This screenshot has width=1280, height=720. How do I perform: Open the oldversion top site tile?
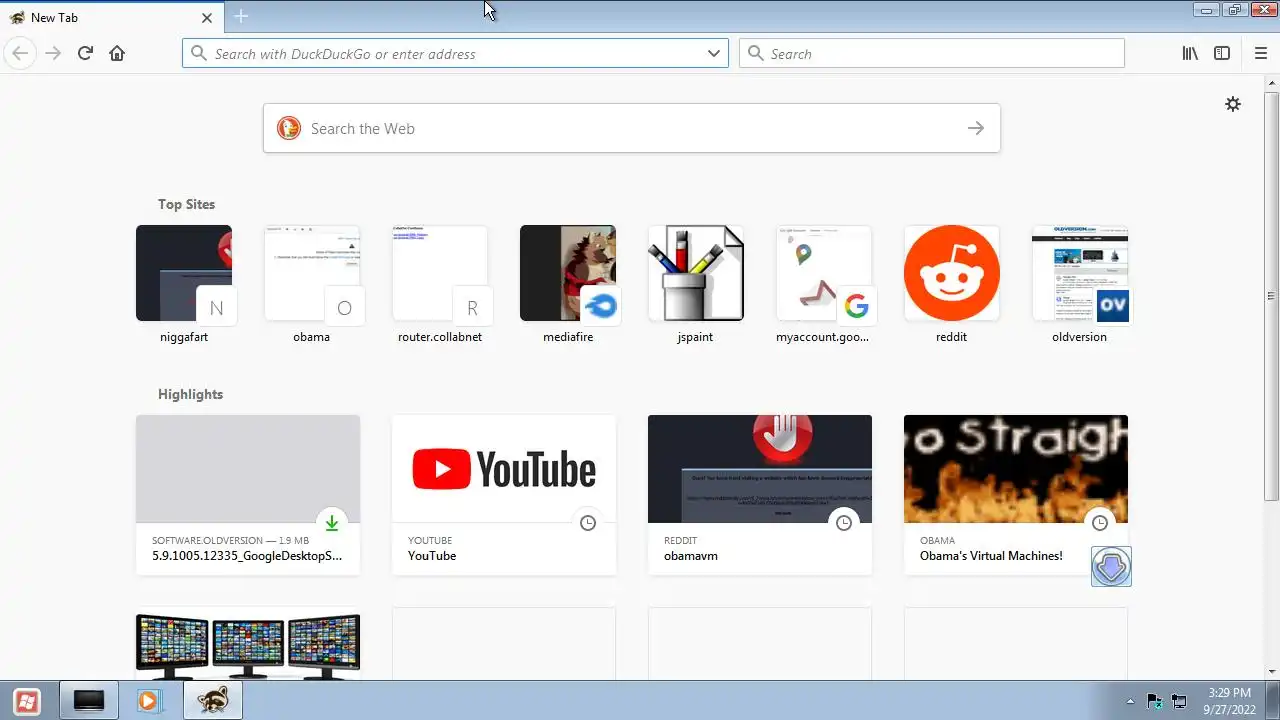(x=1080, y=285)
